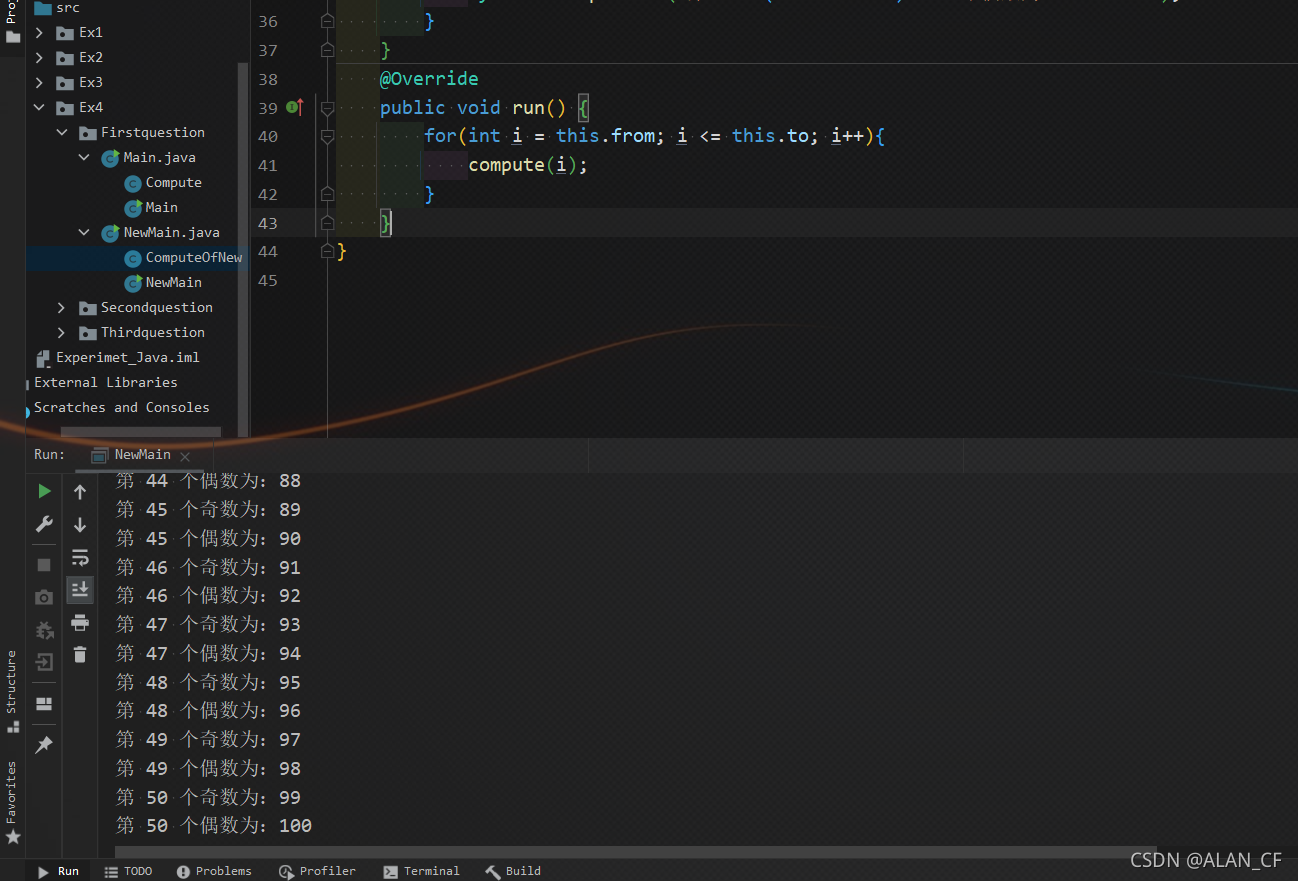Click the Favorites star icon
The image size is (1298, 881).
tap(12, 836)
